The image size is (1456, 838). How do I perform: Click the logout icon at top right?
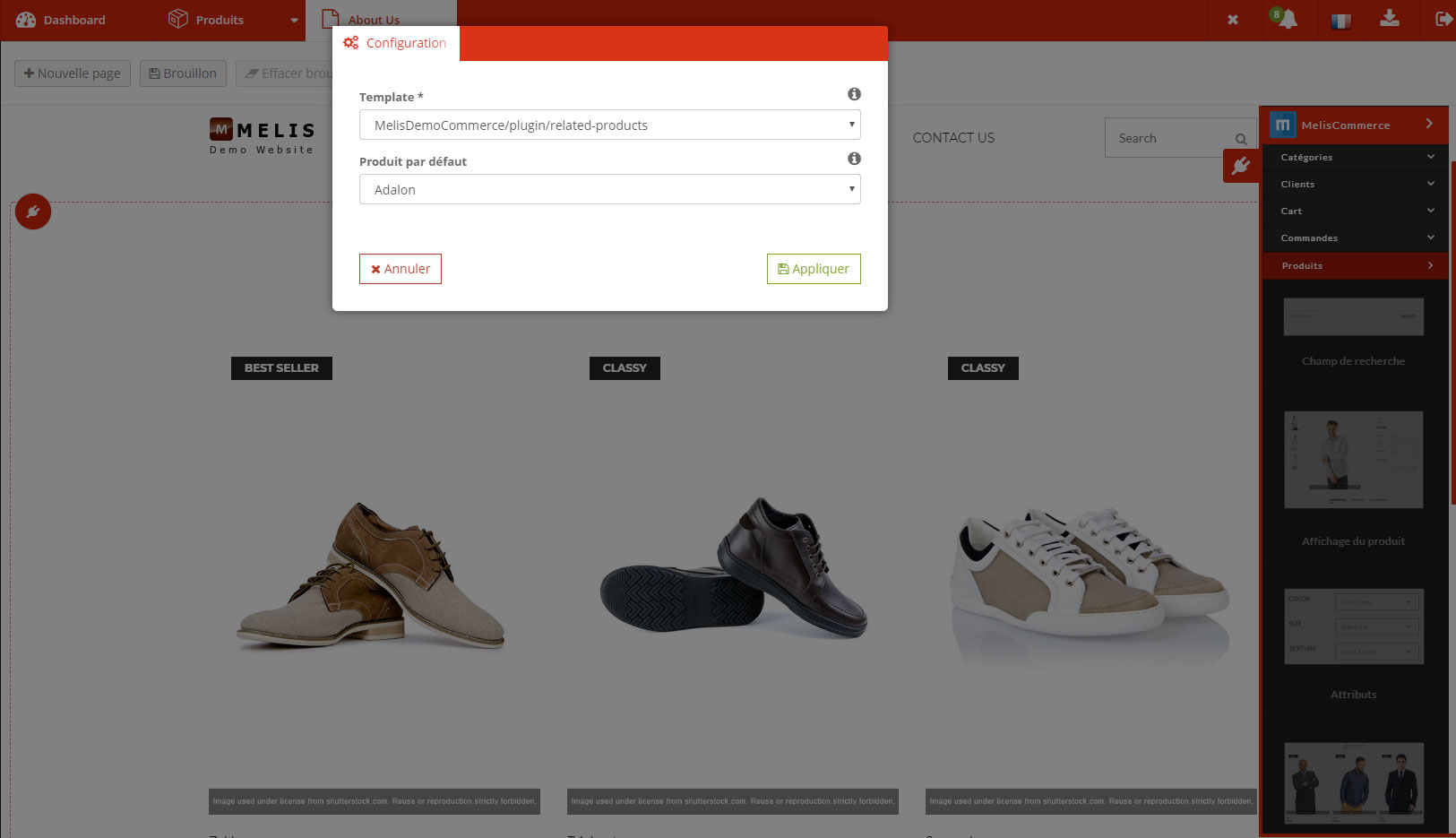[1443, 19]
